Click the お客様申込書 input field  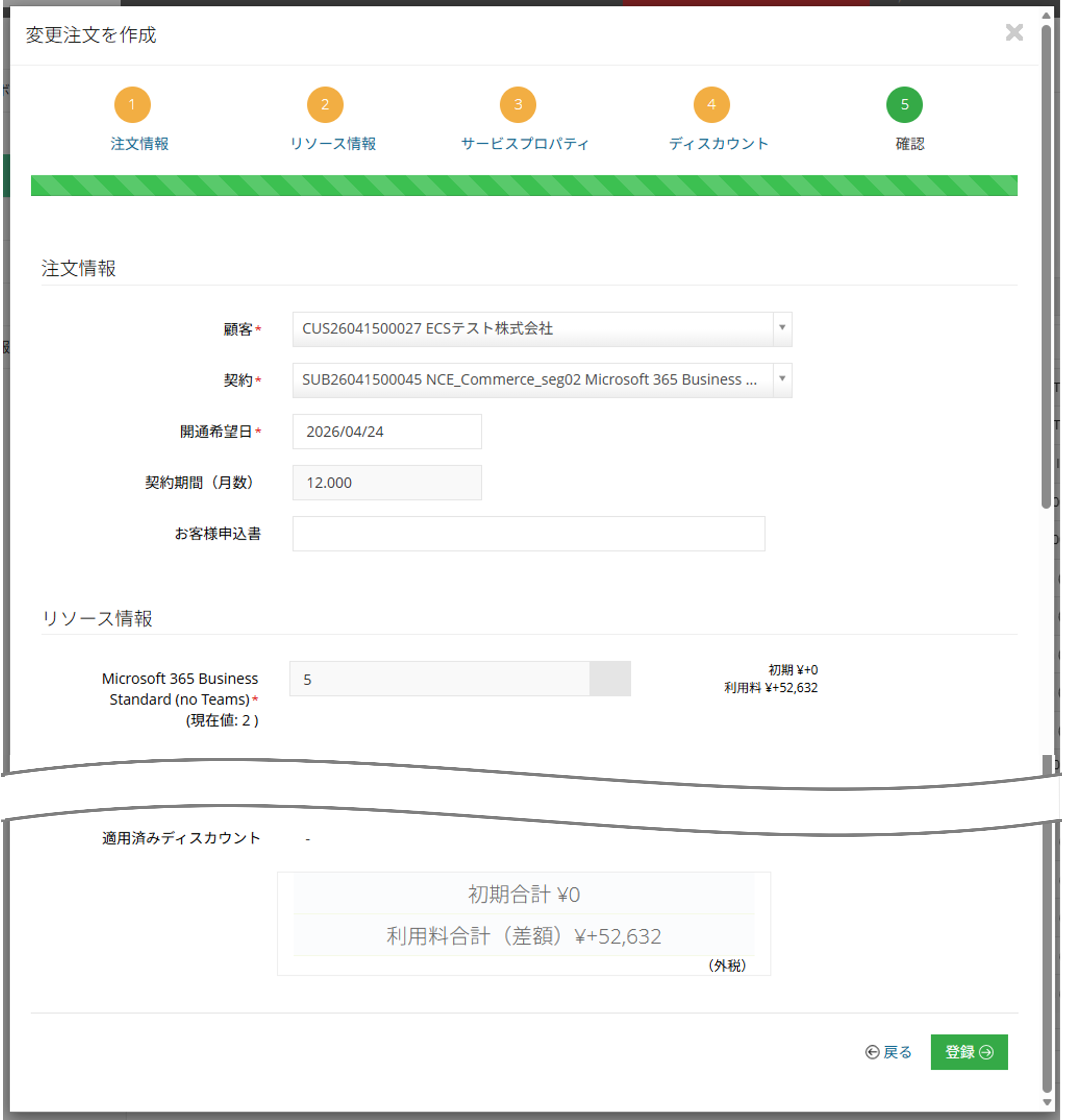tap(528, 534)
